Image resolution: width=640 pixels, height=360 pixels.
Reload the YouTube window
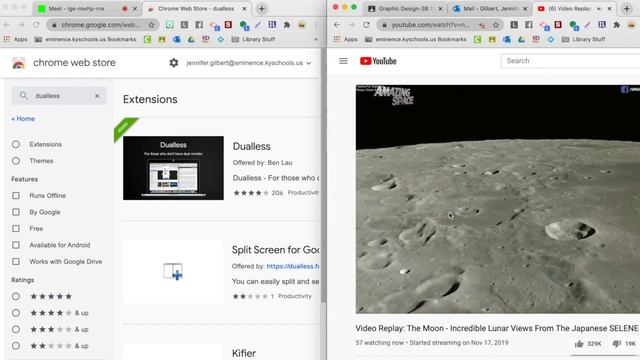click(x=366, y=25)
